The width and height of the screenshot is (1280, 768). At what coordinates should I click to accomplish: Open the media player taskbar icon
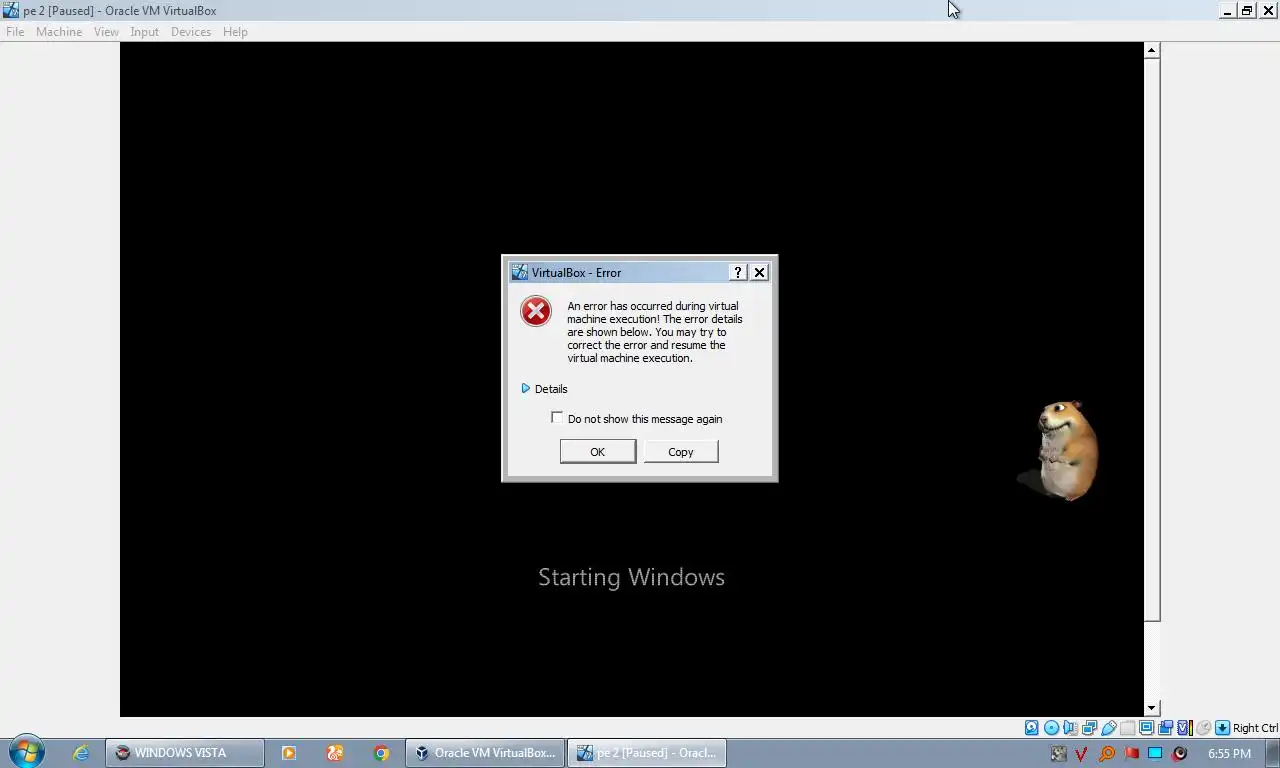point(288,753)
